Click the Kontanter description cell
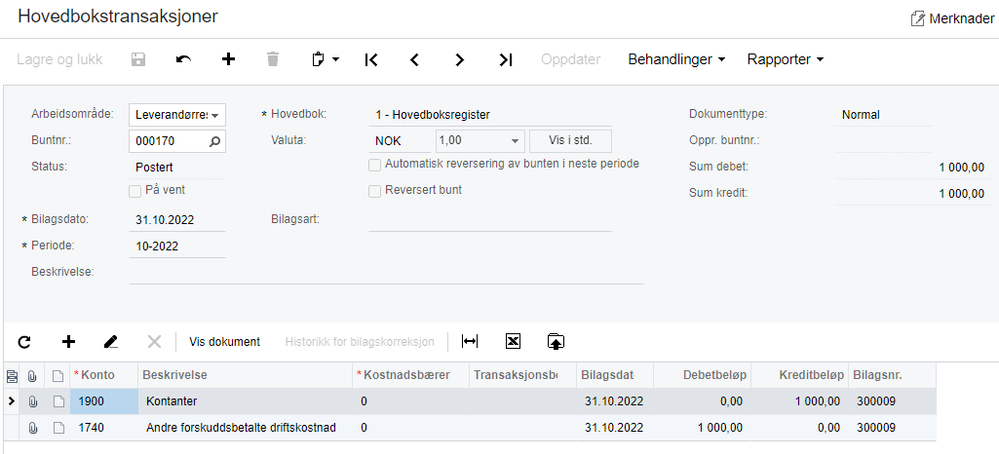Screen dimensions: 999x454 click(245, 402)
